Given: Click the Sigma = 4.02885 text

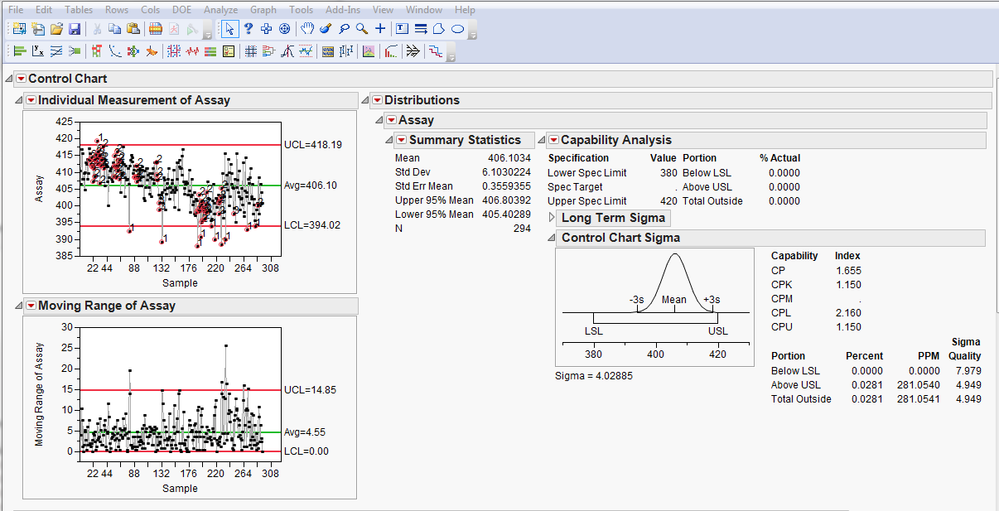Looking at the screenshot, I should (x=594, y=376).
